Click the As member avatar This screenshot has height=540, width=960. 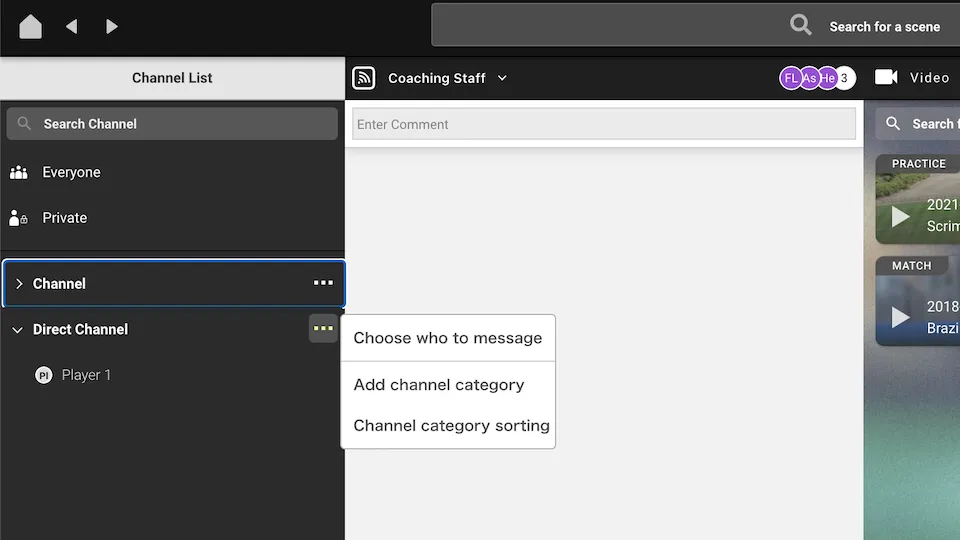tap(809, 78)
